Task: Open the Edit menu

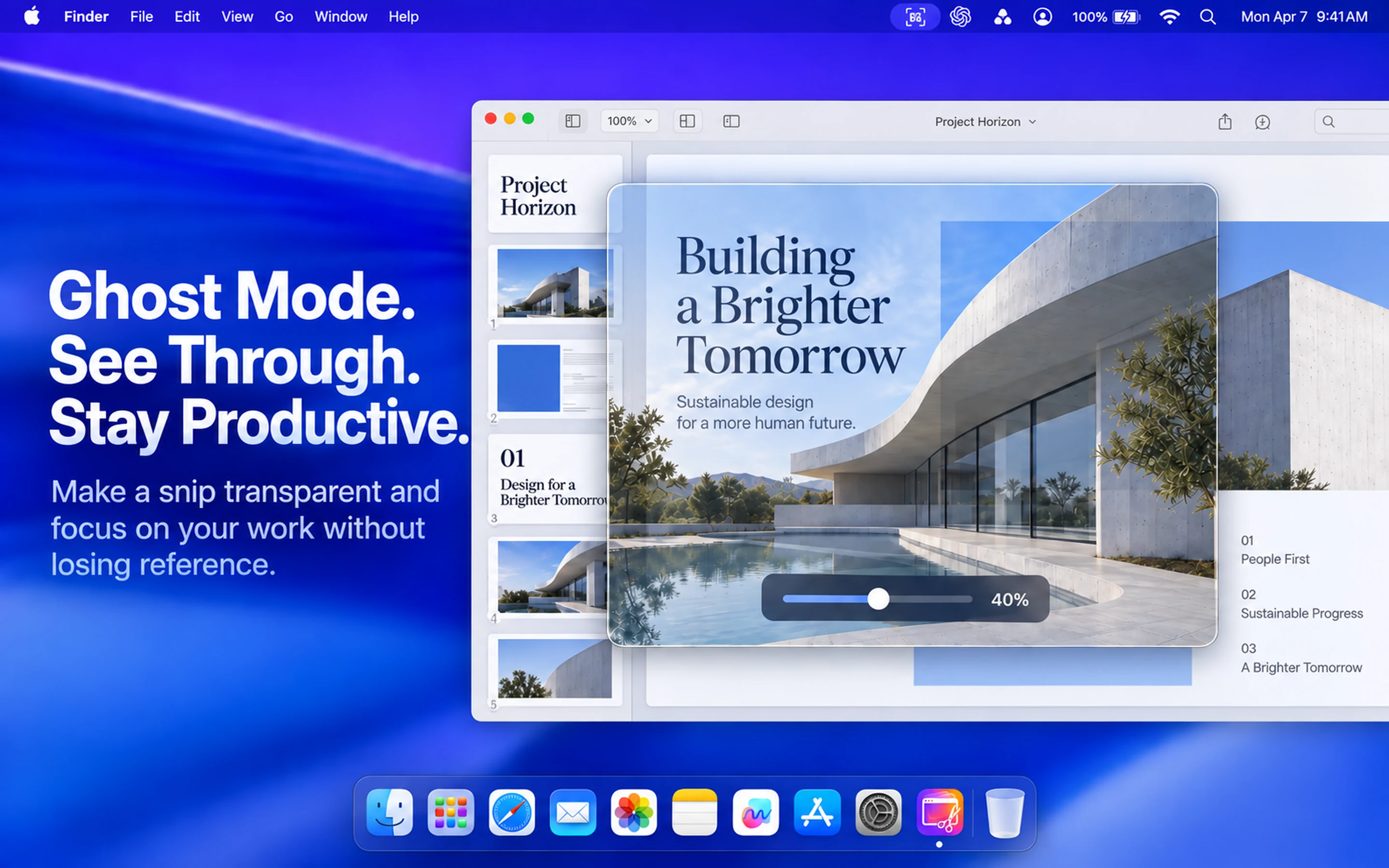Action: [x=187, y=17]
